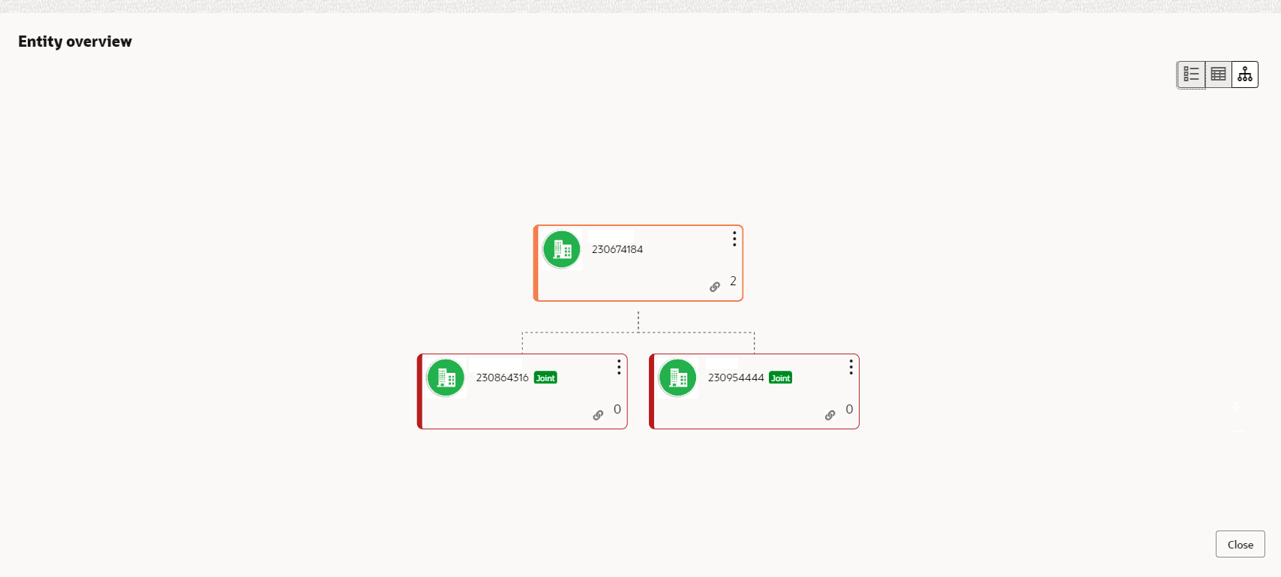The width and height of the screenshot is (1281, 577).
Task: Toggle the Joint badge on entity 230954444
Action: pyautogui.click(x=780, y=378)
